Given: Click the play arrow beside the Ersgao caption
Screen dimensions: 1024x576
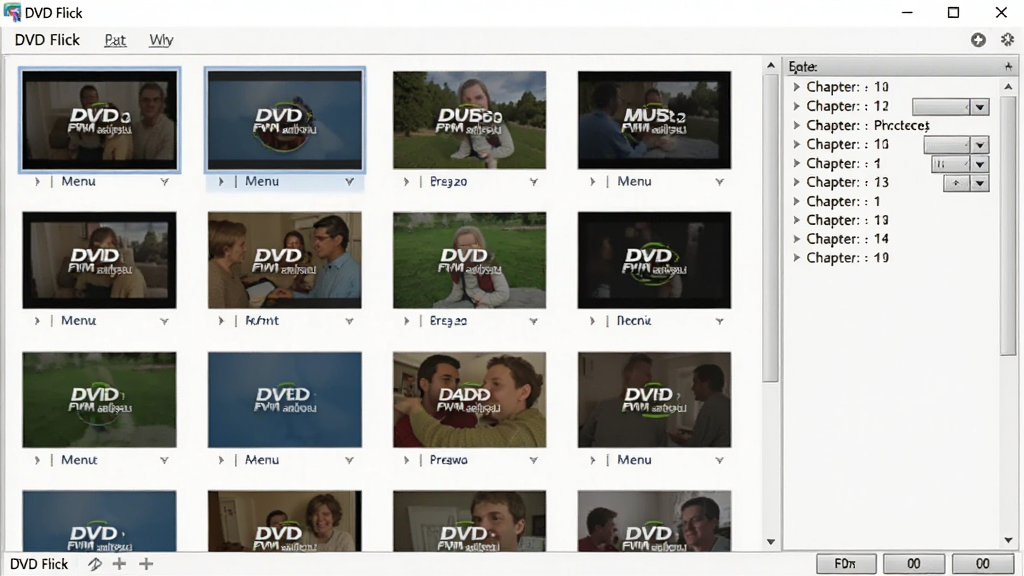Looking at the screenshot, I should tap(406, 321).
